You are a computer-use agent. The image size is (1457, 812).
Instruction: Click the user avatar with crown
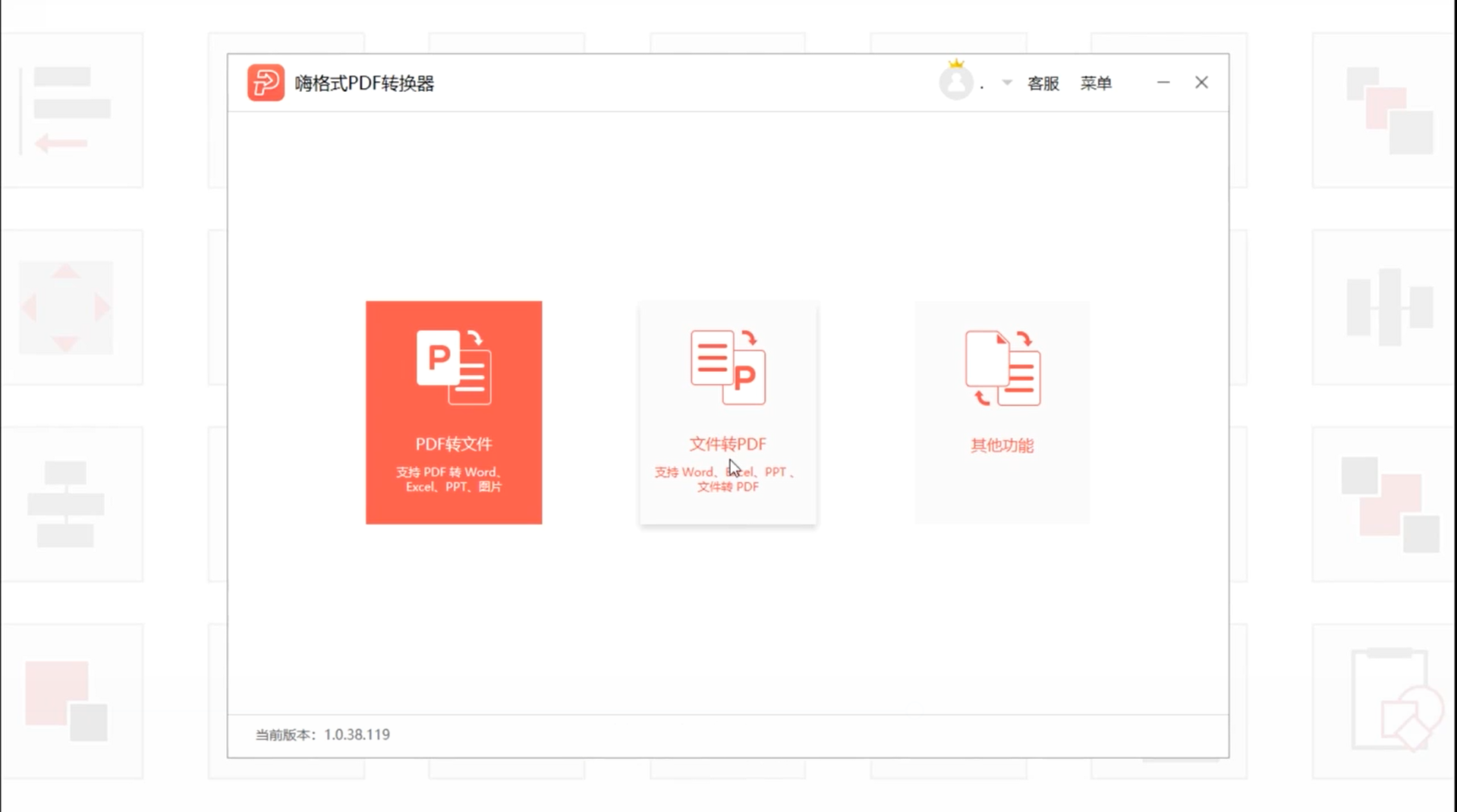(956, 80)
